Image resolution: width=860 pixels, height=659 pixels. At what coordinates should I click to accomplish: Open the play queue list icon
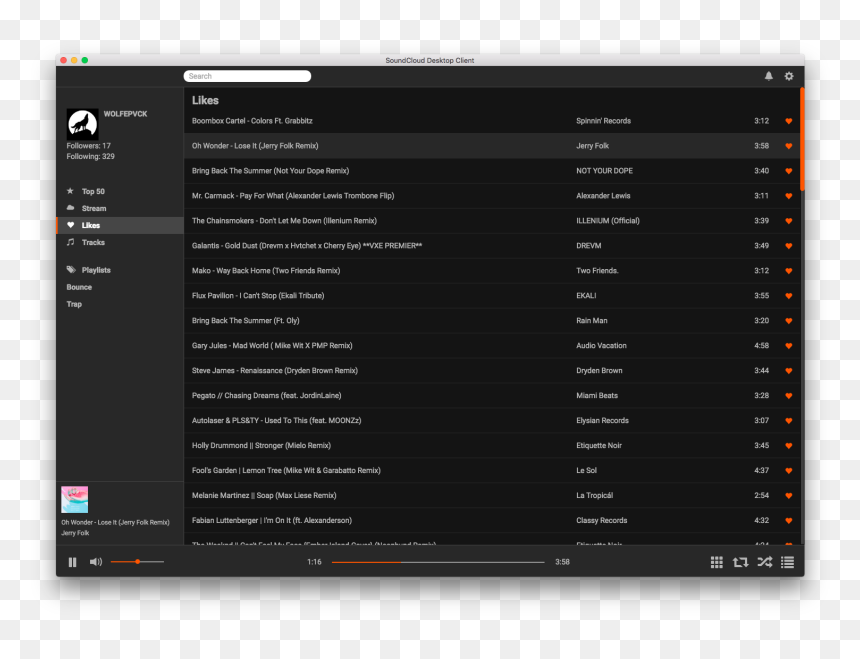(x=788, y=562)
